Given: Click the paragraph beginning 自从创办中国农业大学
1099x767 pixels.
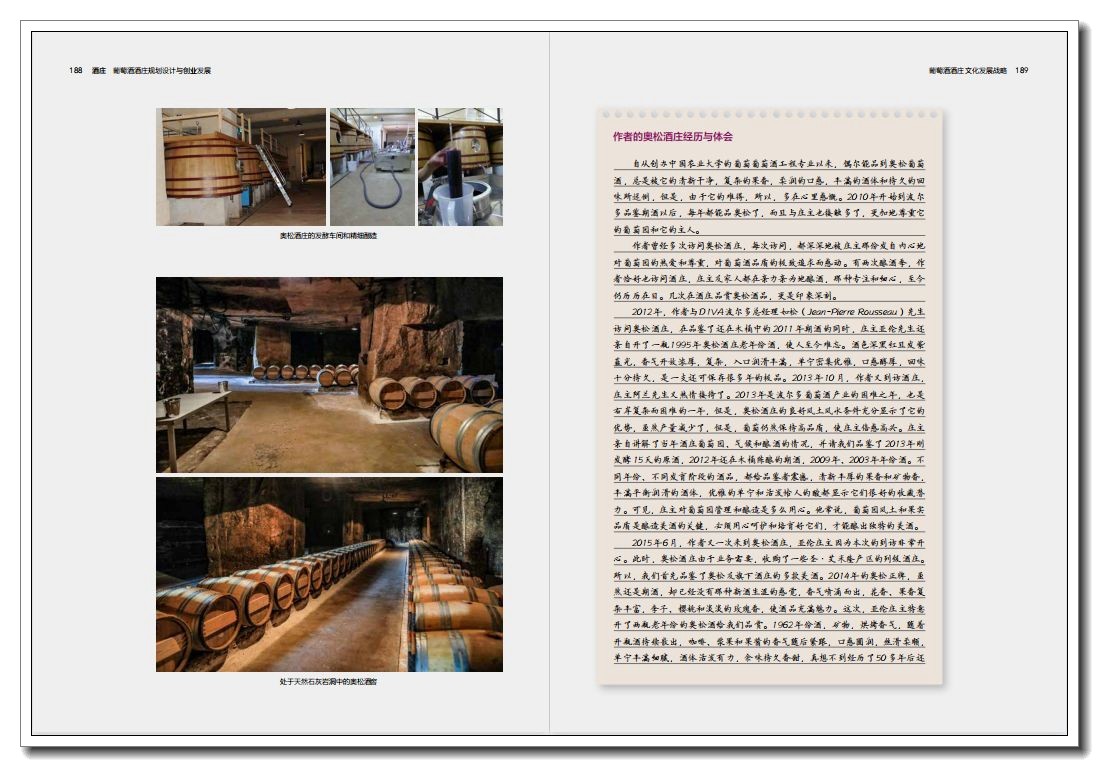Looking at the screenshot, I should coord(769,196).
